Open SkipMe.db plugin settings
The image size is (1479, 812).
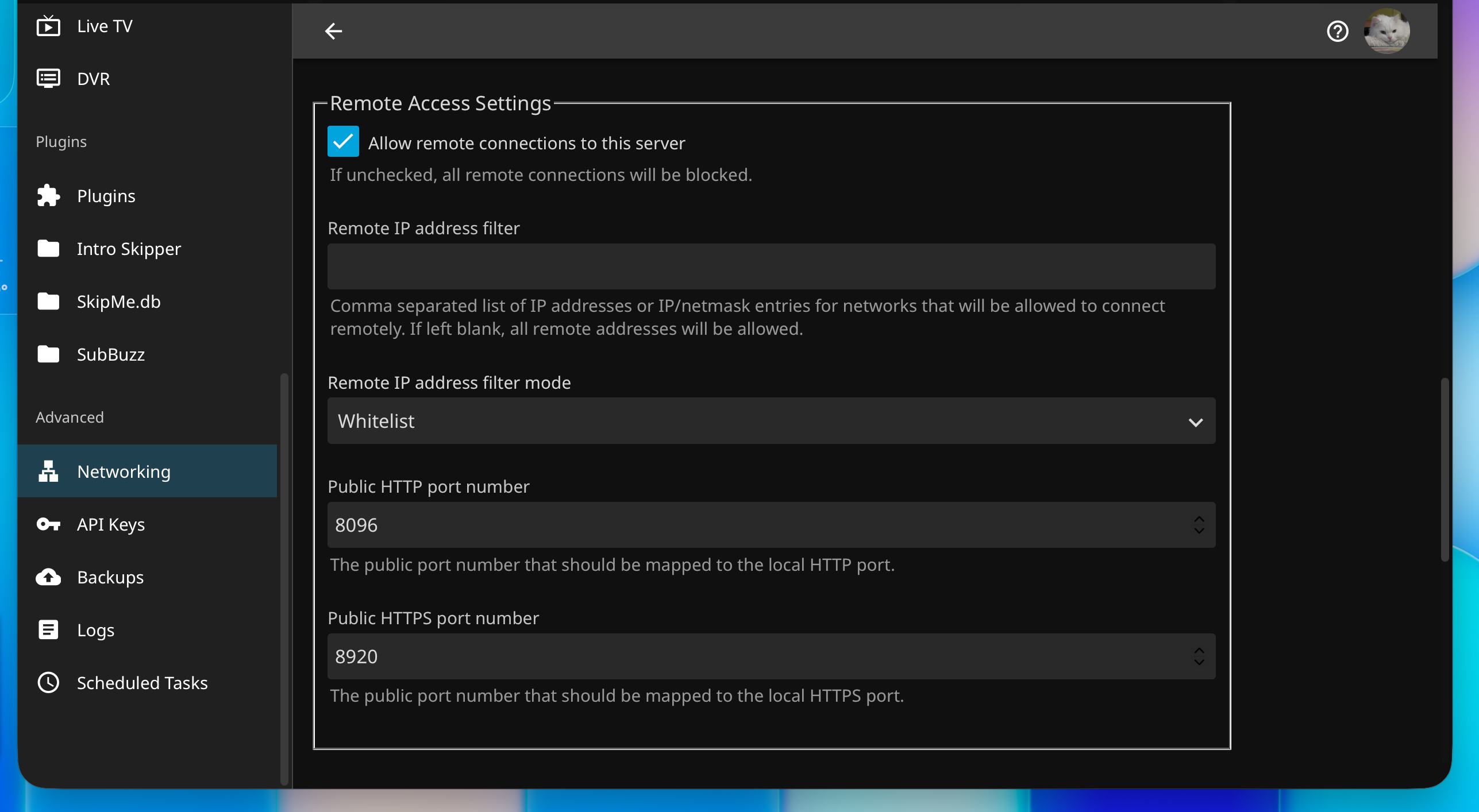coord(147,301)
